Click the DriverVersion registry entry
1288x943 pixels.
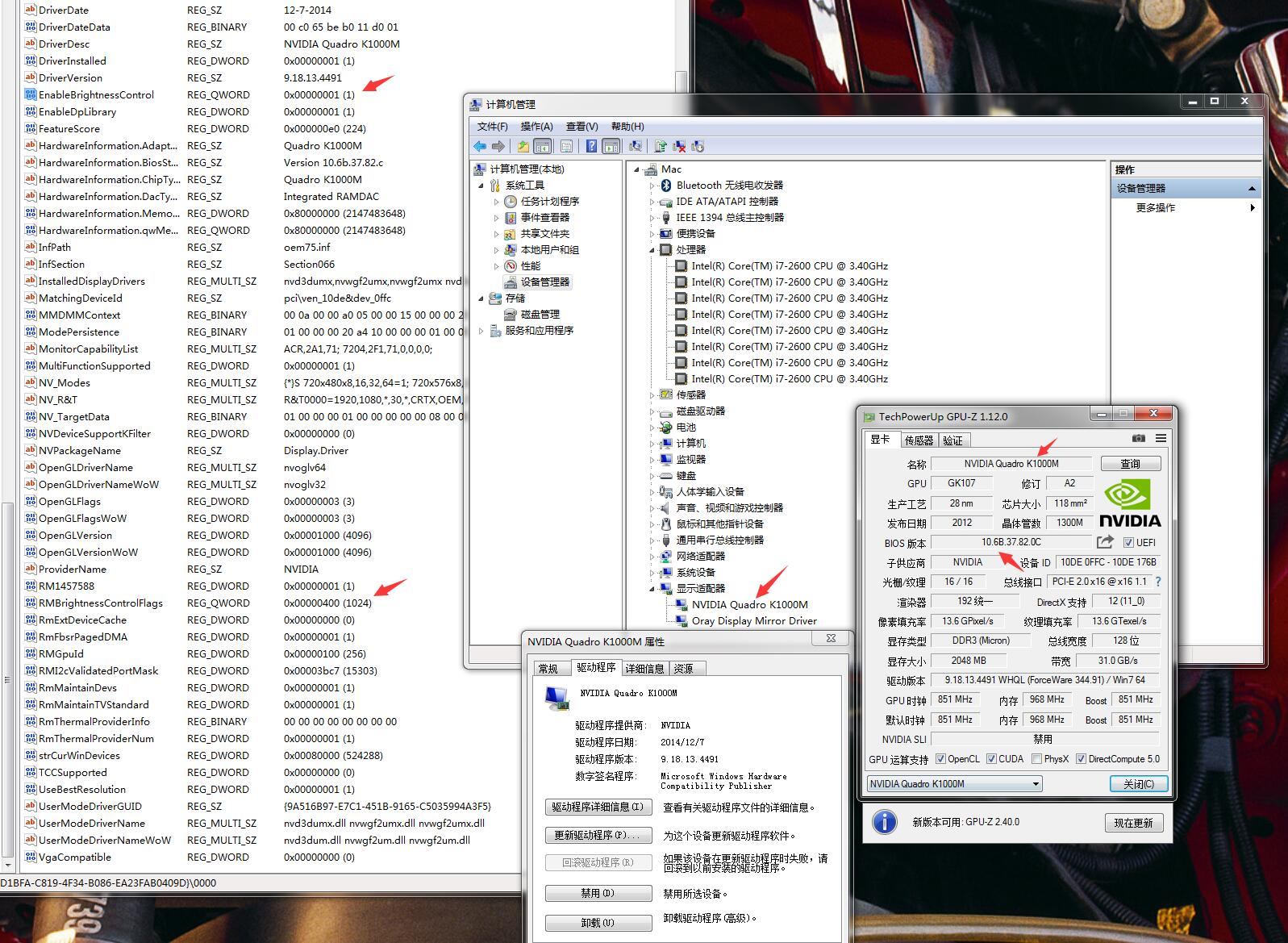point(70,77)
